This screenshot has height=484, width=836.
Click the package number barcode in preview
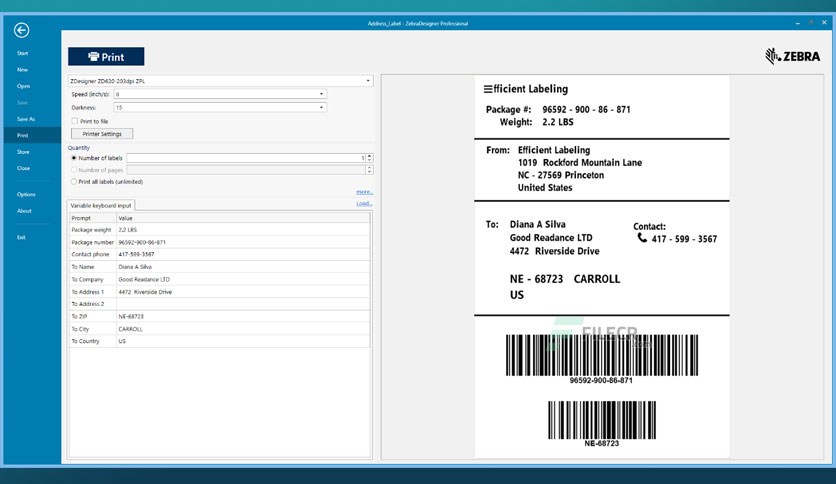pyautogui.click(x=601, y=355)
